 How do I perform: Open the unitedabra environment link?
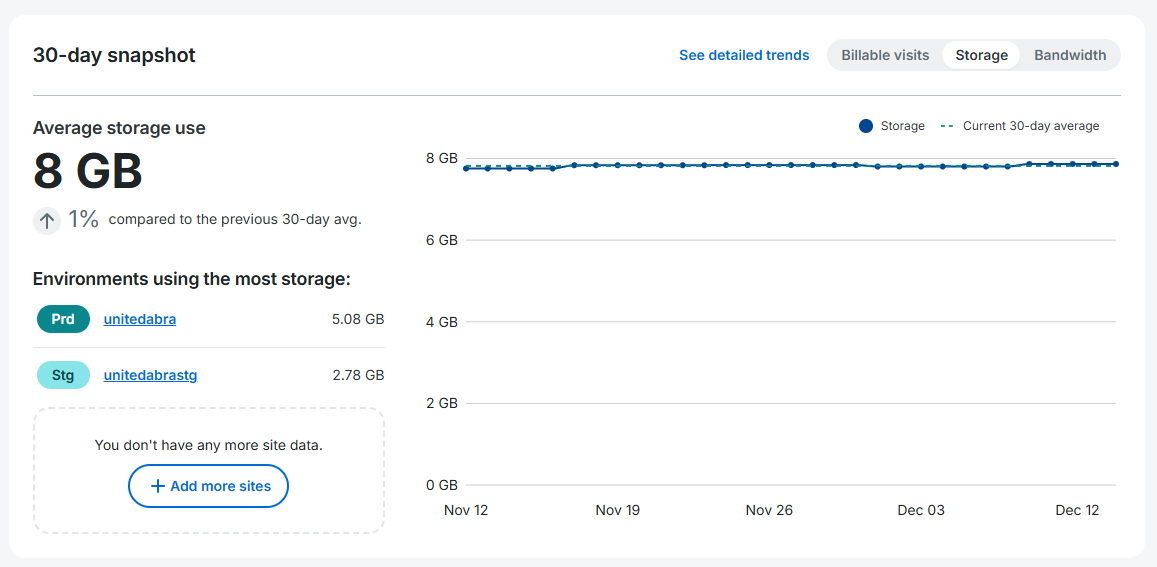(x=140, y=319)
